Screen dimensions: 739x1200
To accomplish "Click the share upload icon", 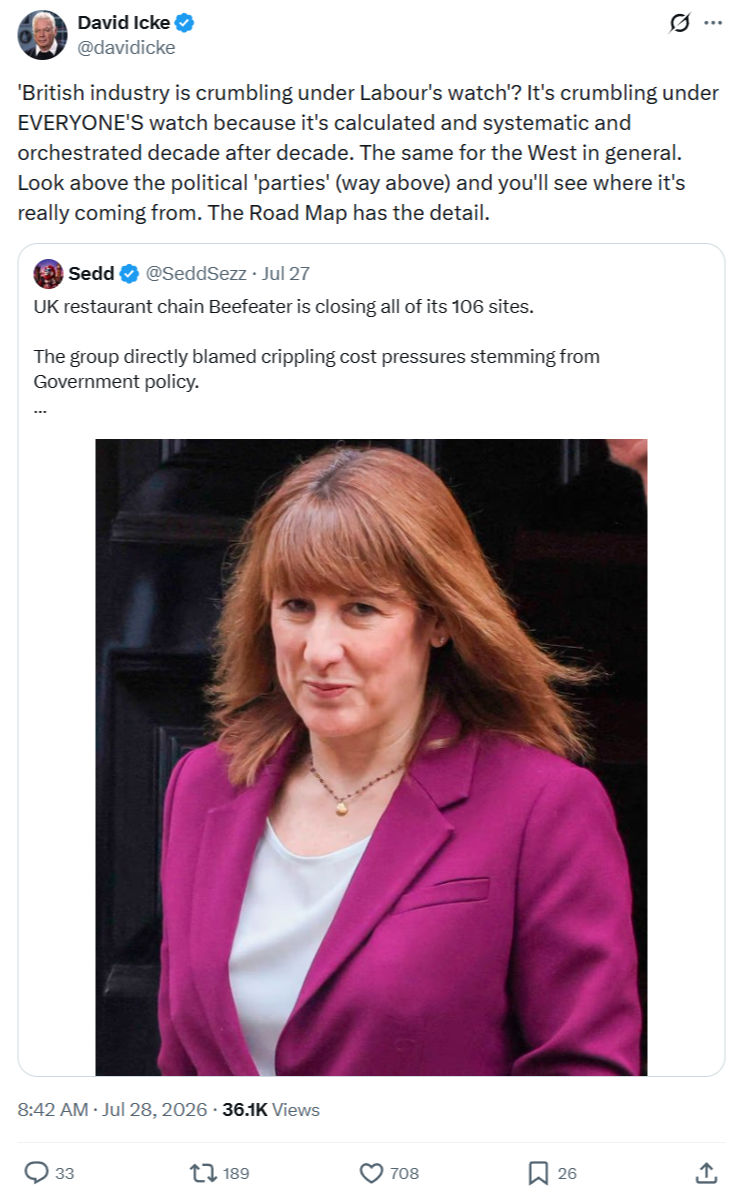I will pyautogui.click(x=706, y=1172).
